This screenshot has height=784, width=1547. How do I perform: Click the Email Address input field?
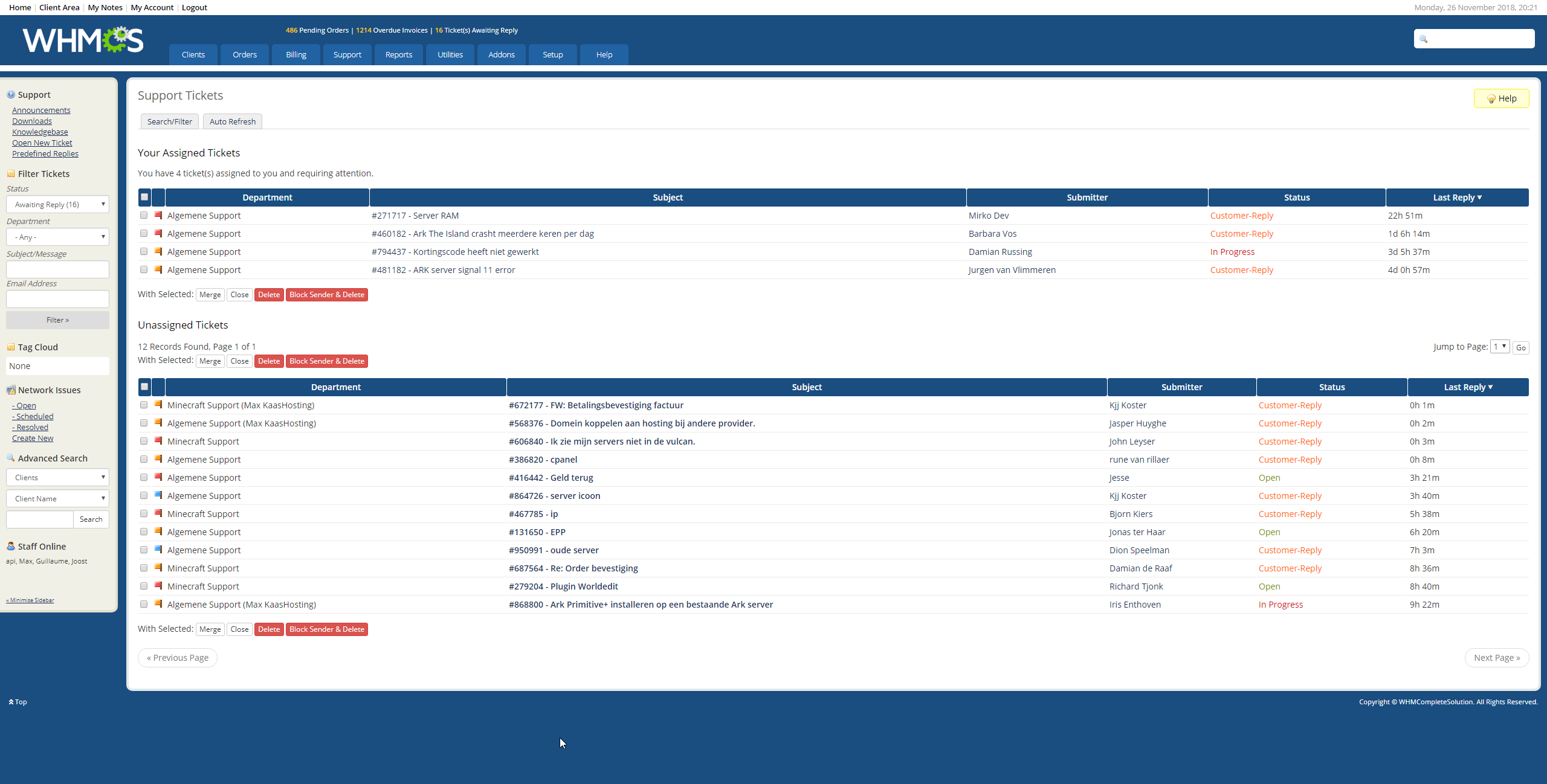click(x=57, y=299)
